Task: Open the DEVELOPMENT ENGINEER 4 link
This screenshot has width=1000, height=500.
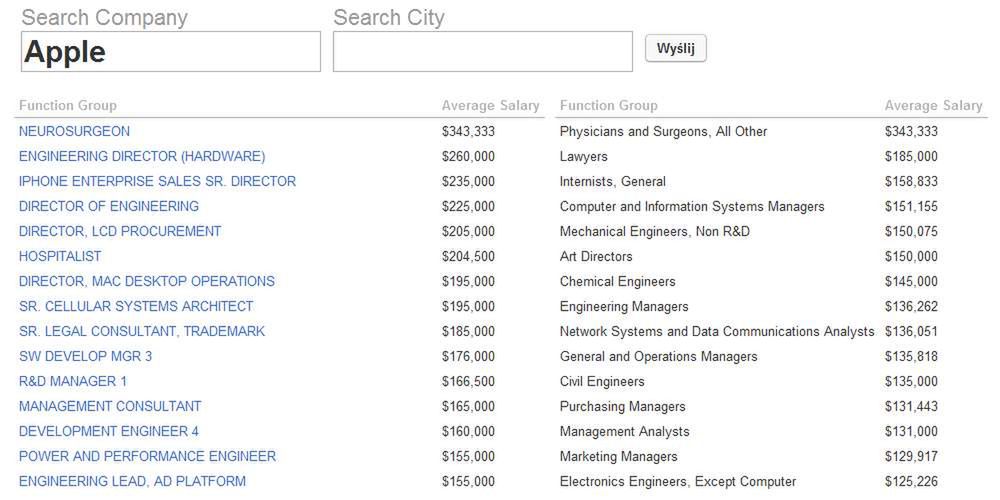Action: 109,431
